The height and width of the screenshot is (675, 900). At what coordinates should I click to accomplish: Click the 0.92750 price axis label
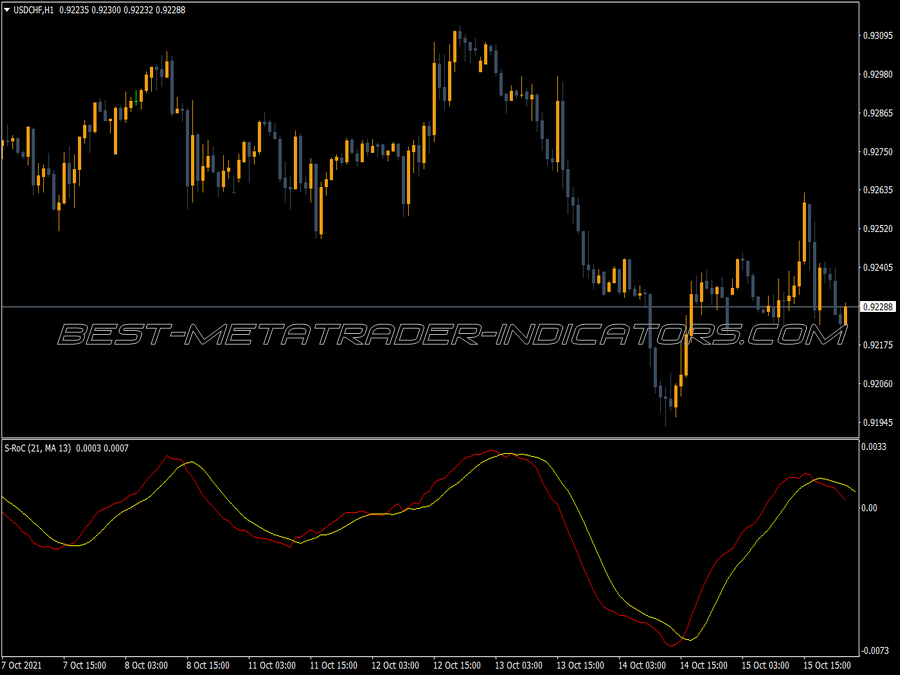878,152
